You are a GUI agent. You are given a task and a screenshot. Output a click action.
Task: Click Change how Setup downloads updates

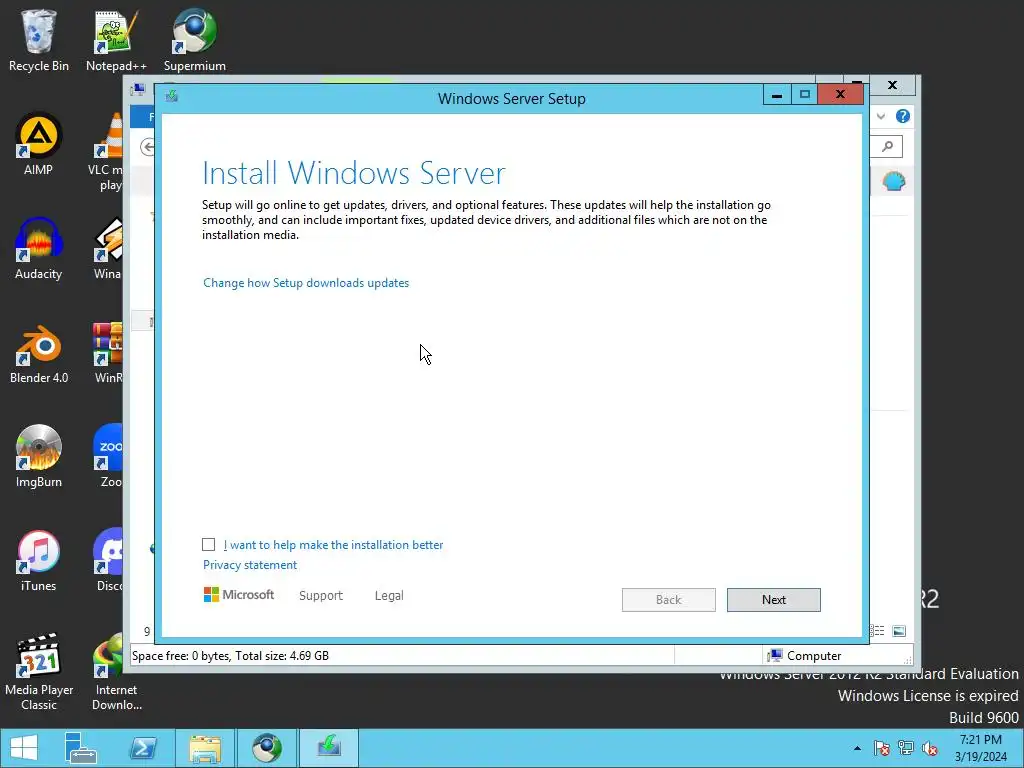306,283
